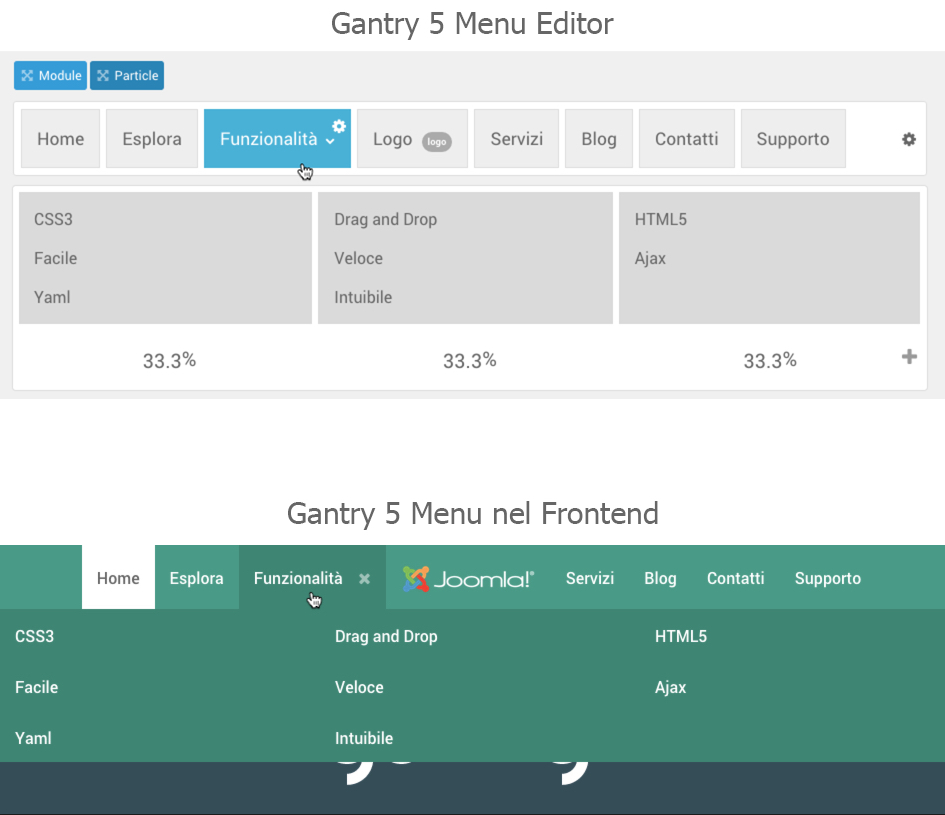Expand the Funzionalità chevron in the editor
The image size is (945, 815).
point(330,141)
